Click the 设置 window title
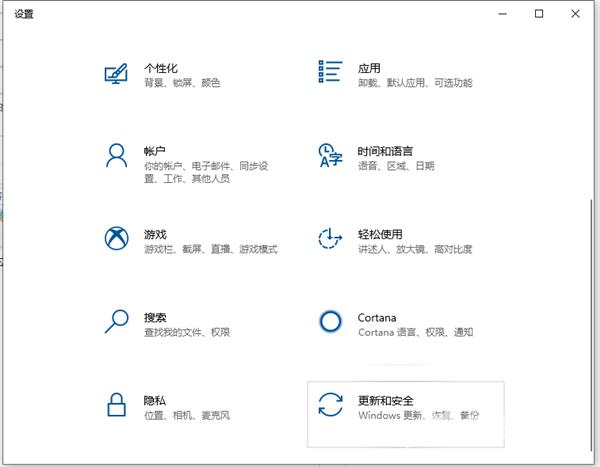The image size is (600, 467). pyautogui.click(x=24, y=14)
